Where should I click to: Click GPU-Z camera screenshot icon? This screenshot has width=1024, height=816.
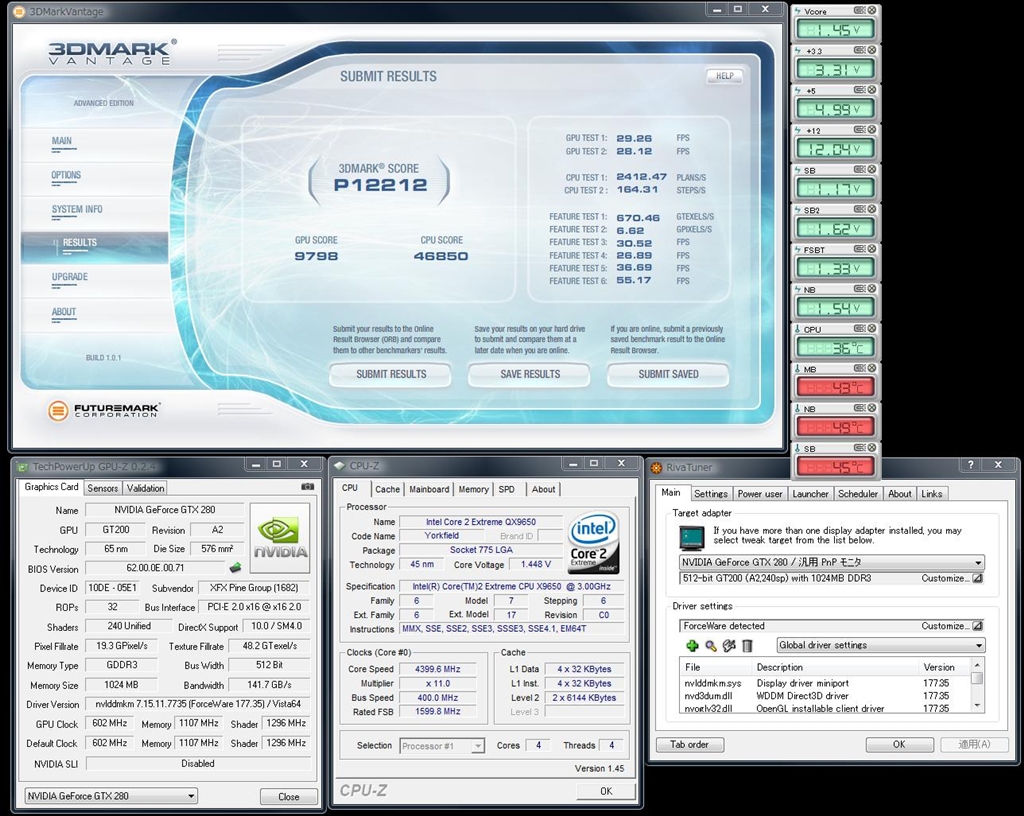(x=308, y=487)
